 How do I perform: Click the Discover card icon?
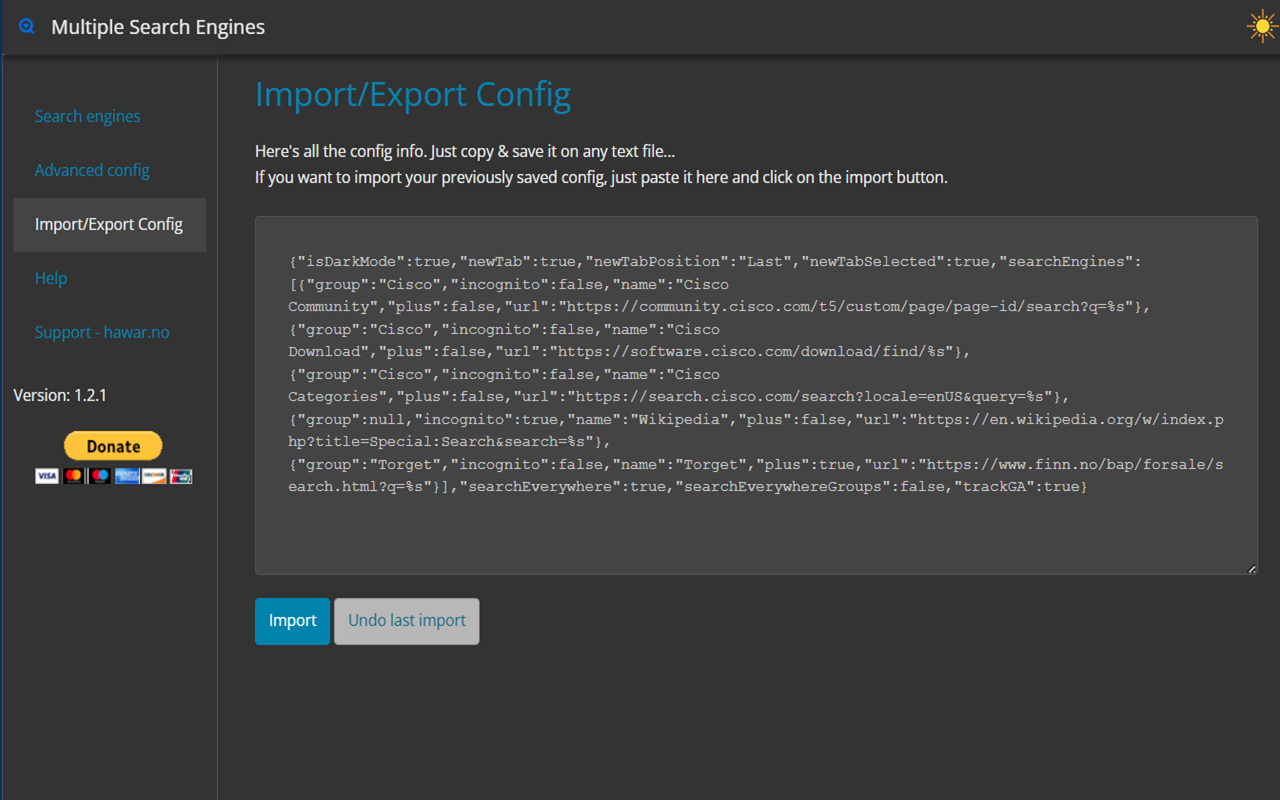[153, 476]
